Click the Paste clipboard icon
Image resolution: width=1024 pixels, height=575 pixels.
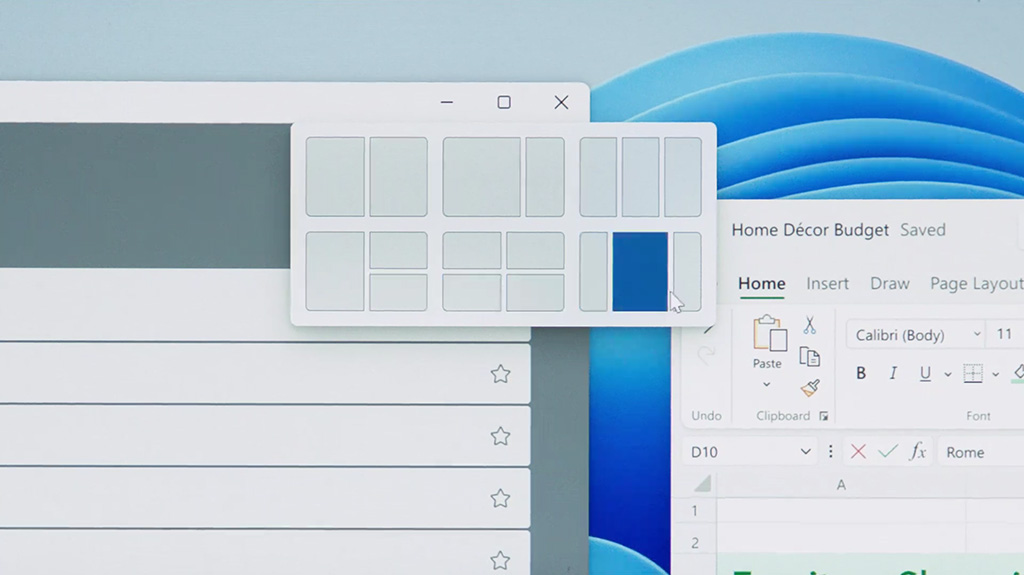[x=769, y=333]
